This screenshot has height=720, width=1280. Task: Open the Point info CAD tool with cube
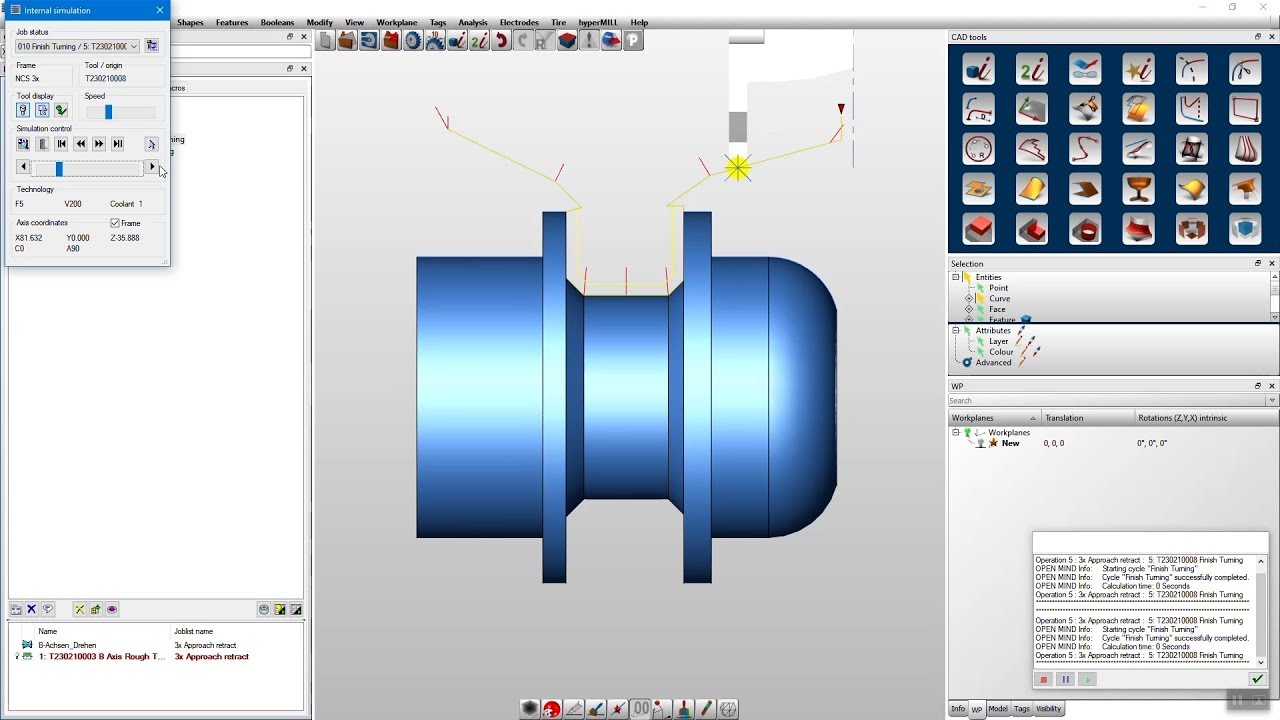point(978,69)
